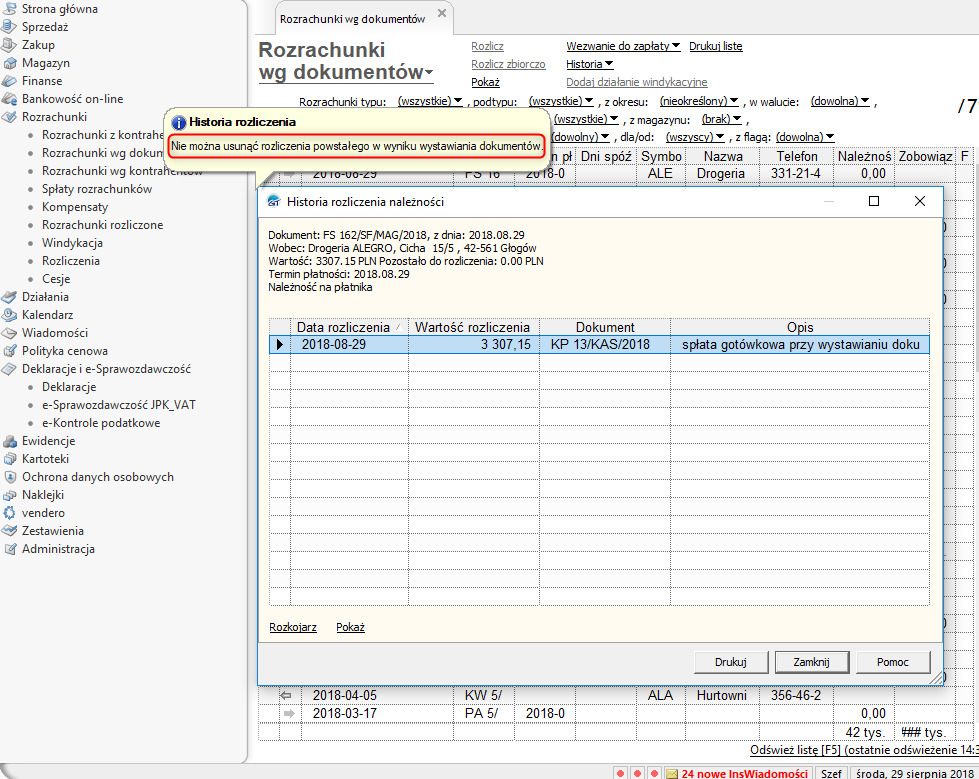Viewport: 979px width, 779px height.
Task: Click the Odśwież listę link
Action: 785,750
